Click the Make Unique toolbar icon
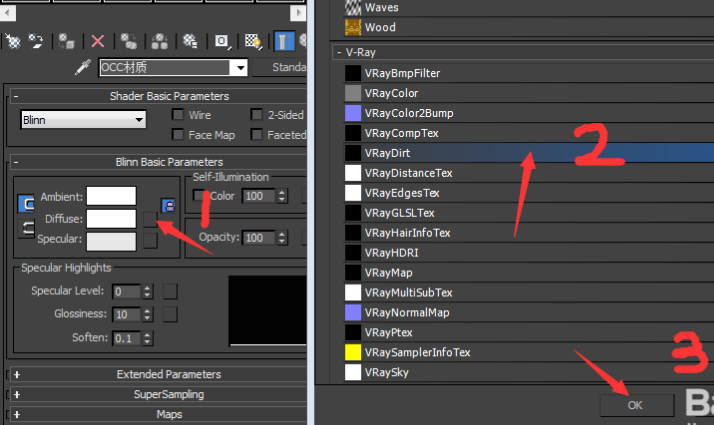This screenshot has width=714, height=425. pyautogui.click(x=159, y=41)
